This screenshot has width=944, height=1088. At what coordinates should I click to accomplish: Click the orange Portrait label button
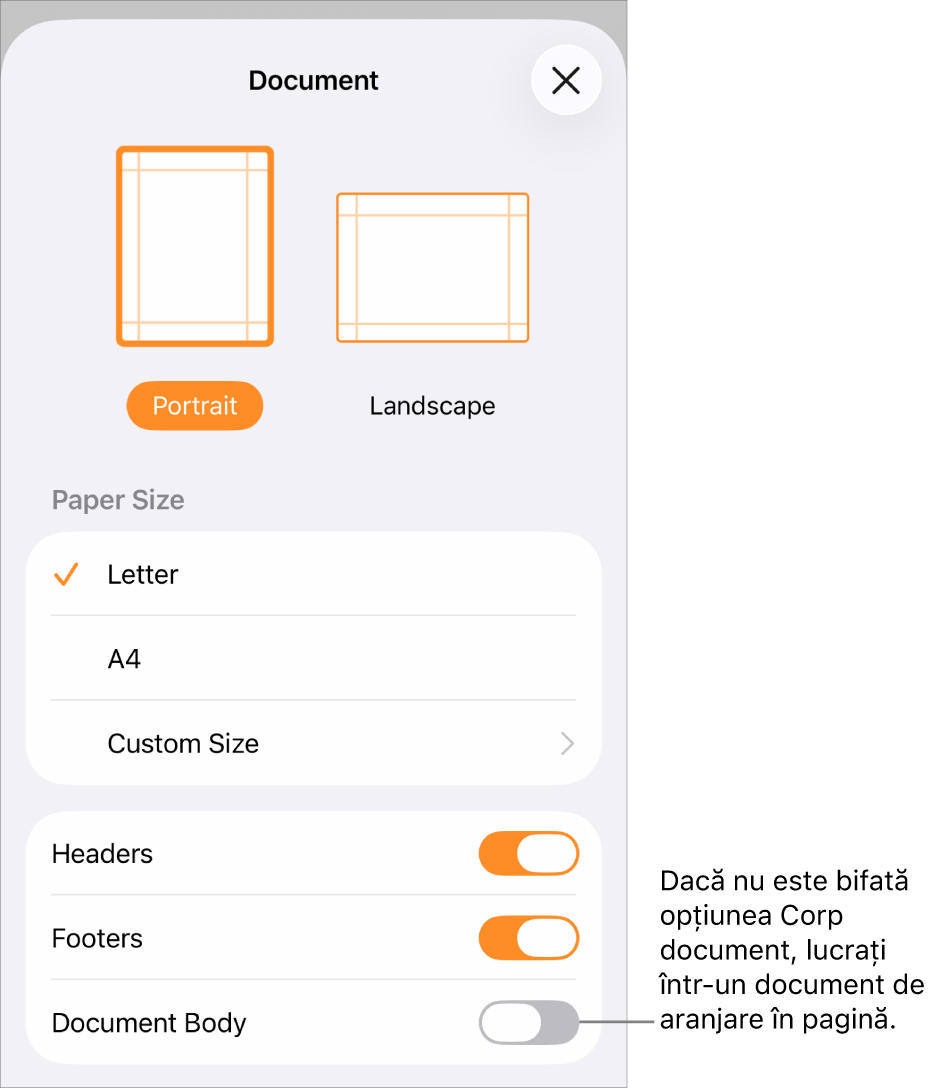[195, 405]
